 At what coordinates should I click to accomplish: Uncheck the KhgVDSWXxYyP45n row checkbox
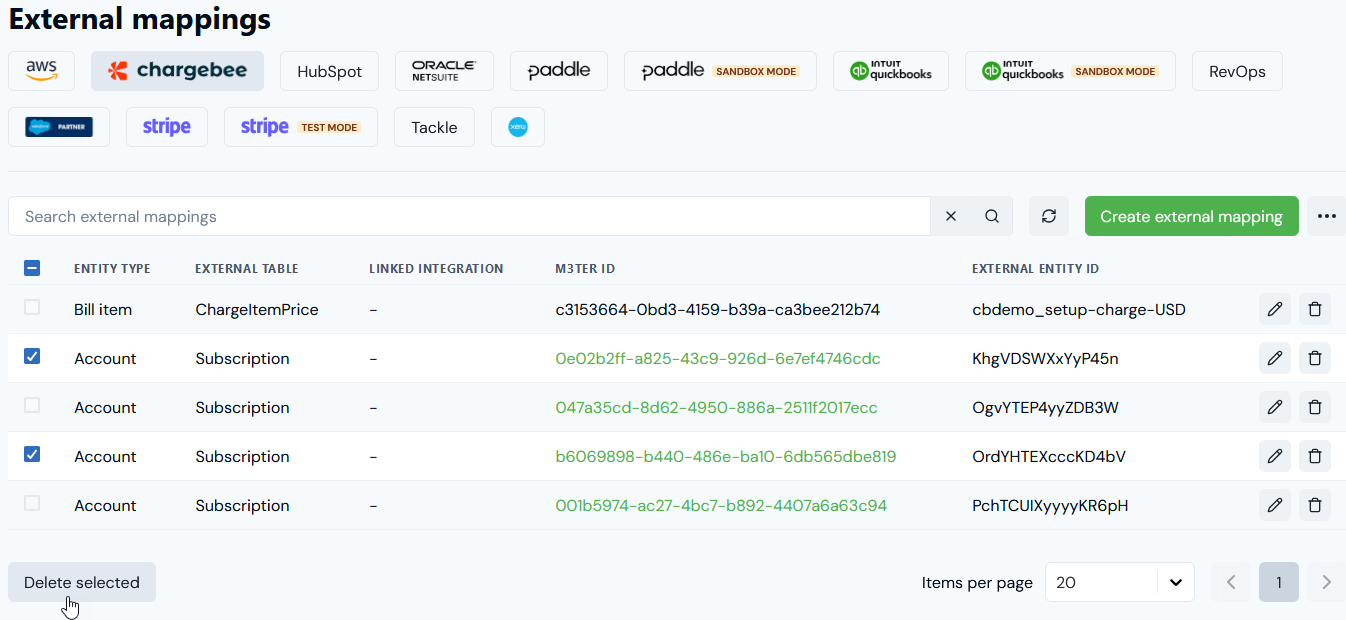click(x=32, y=356)
